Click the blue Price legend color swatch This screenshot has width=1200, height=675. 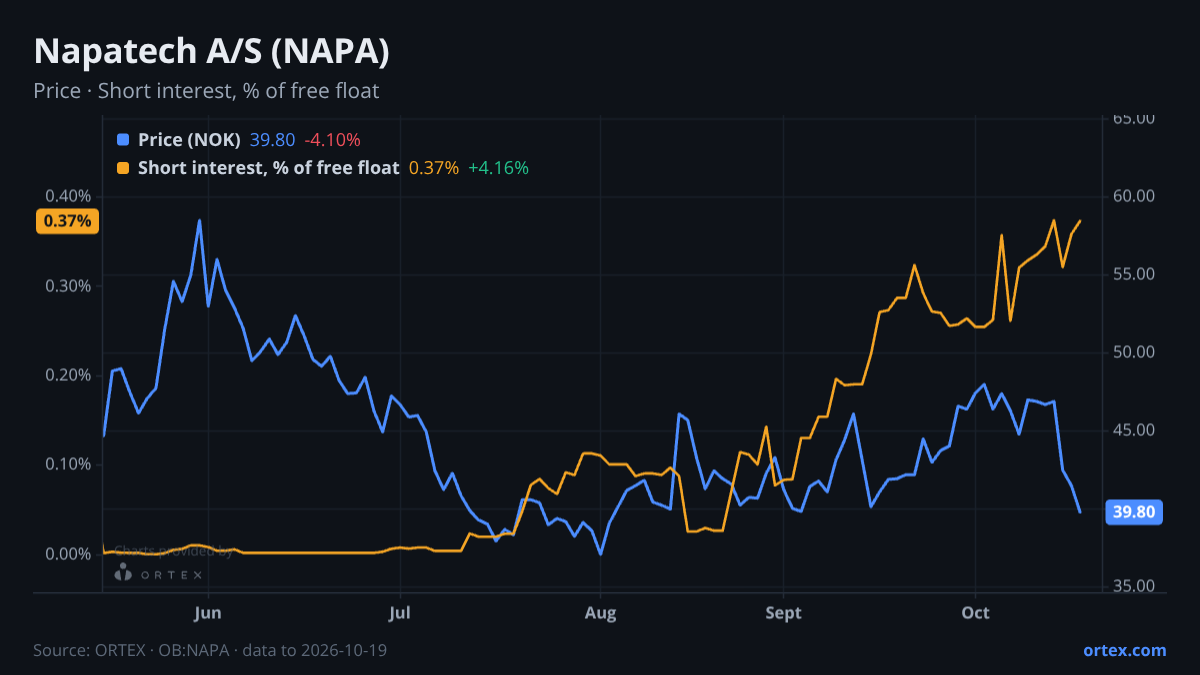click(x=123, y=140)
